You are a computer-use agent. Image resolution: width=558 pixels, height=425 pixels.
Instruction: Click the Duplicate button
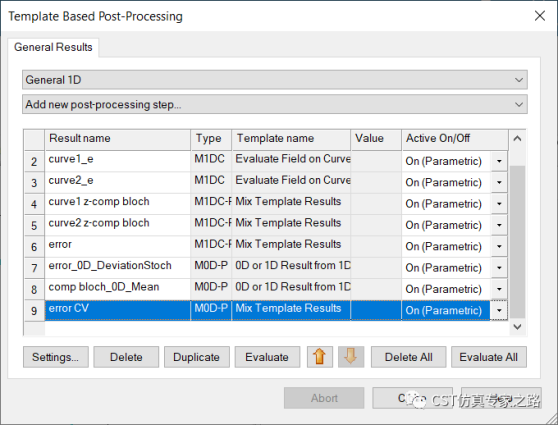click(196, 357)
